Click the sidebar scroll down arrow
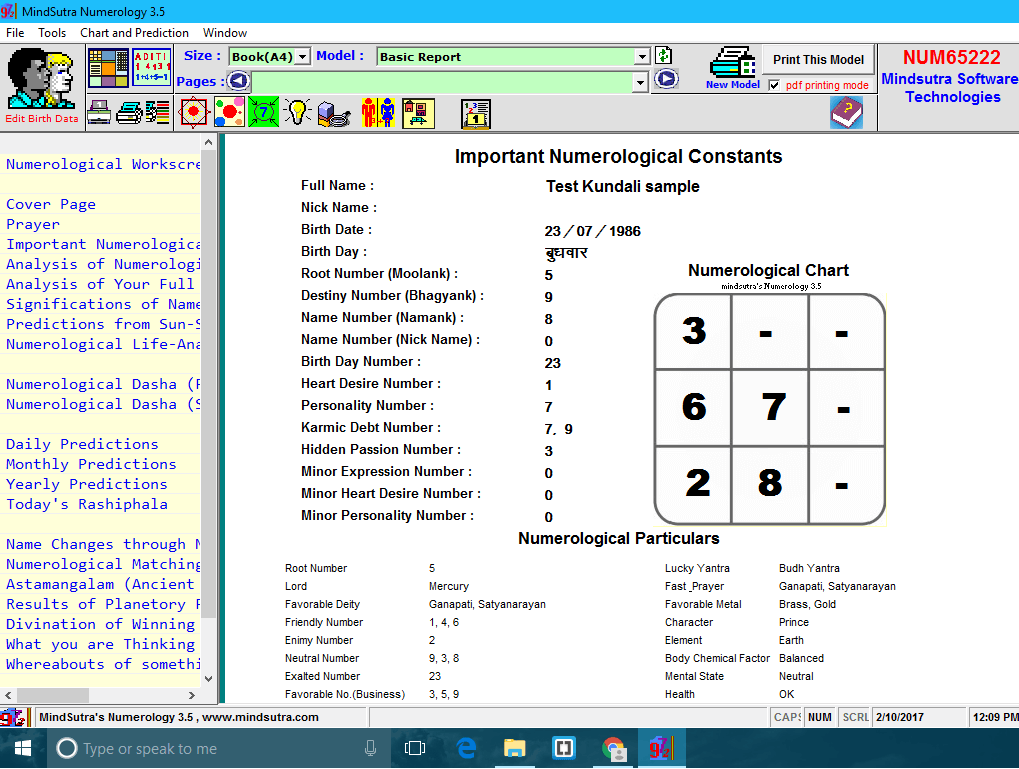Screen dimensions: 1019x769 [208, 679]
